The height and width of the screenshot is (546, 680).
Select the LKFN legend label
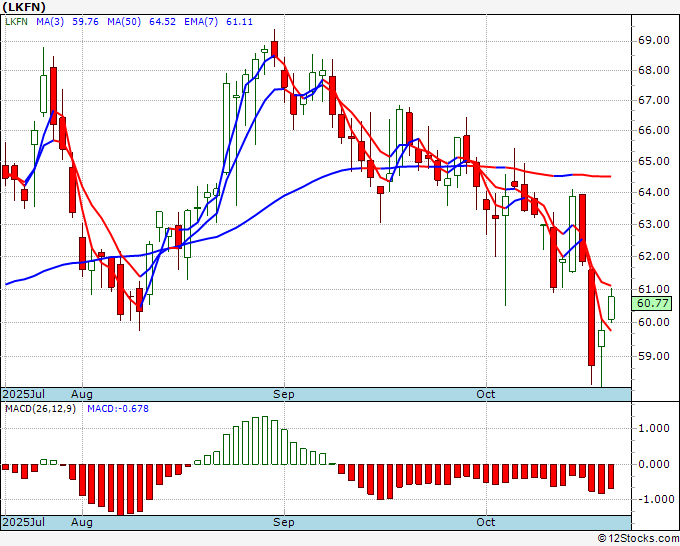(x=16, y=22)
